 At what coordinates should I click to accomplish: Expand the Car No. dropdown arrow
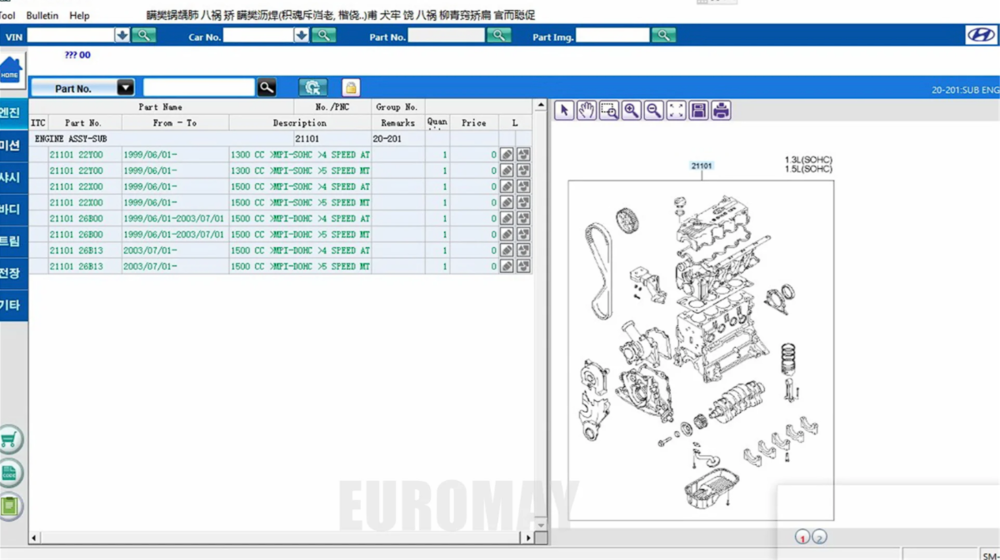[x=301, y=35]
